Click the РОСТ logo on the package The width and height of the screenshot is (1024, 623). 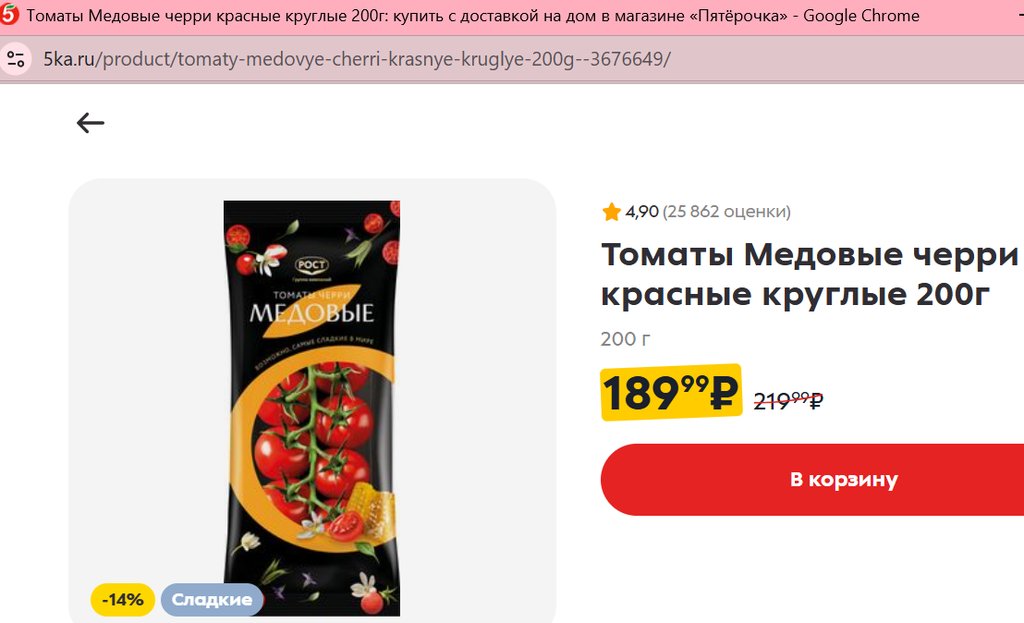(312, 265)
